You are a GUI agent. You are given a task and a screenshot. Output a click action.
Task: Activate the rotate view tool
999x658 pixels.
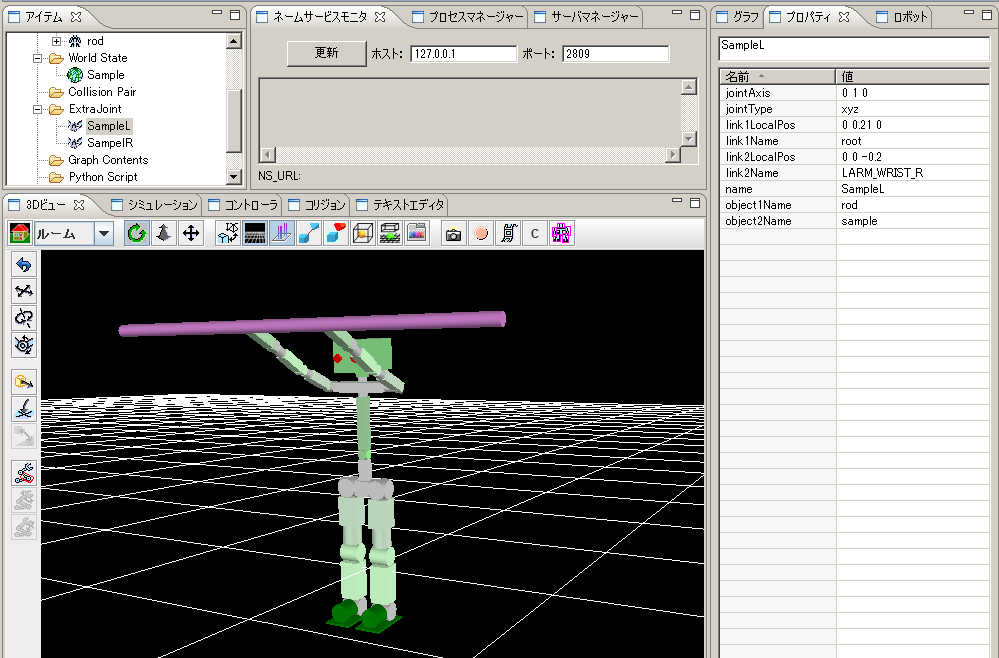pos(136,232)
